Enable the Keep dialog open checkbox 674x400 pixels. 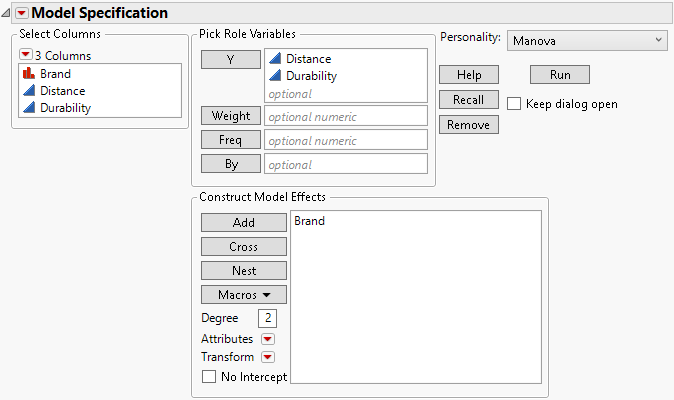514,103
